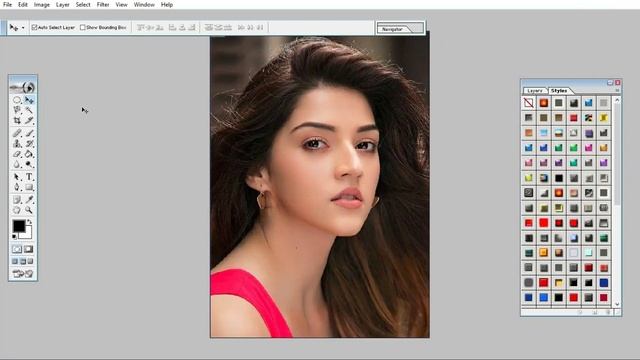
Task: Select the Move tool in the toolbox
Action: tap(29, 100)
